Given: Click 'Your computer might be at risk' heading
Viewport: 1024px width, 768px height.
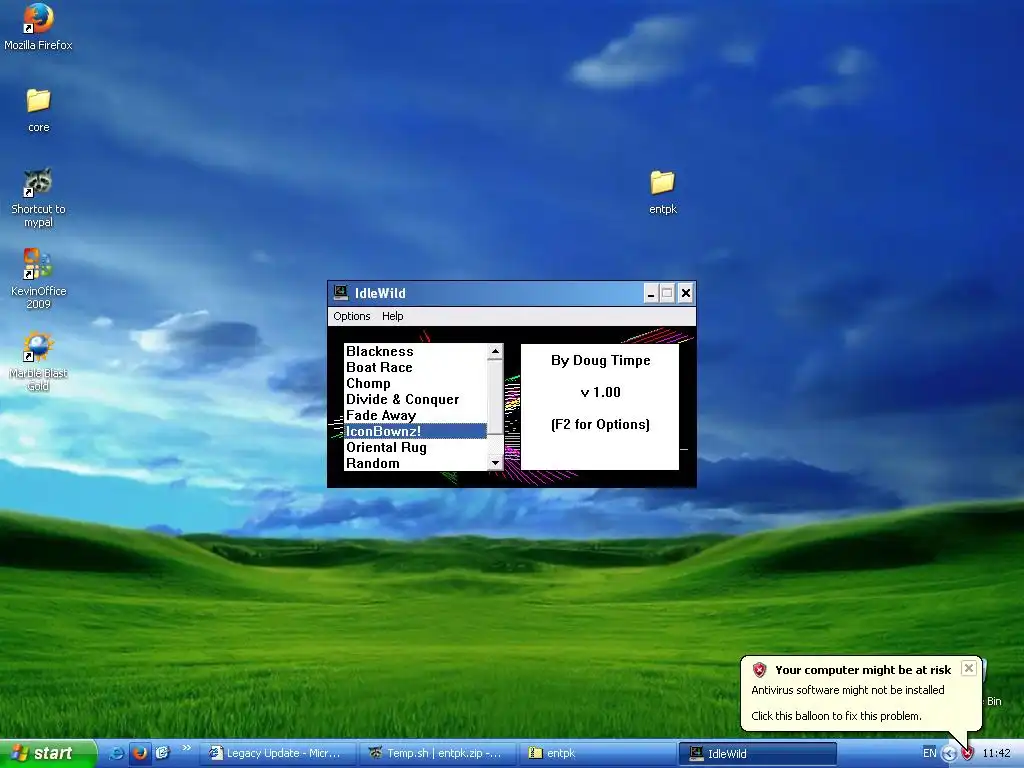Looking at the screenshot, I should [863, 670].
